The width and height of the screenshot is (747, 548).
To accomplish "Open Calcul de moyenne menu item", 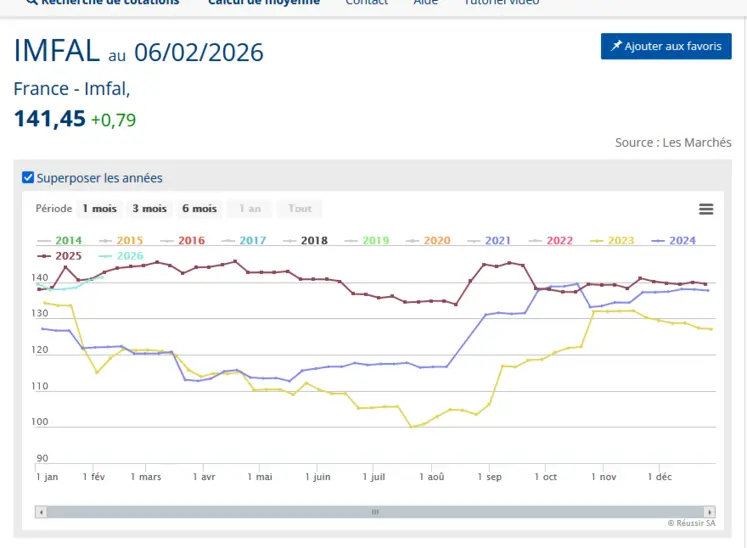I will coord(264,3).
